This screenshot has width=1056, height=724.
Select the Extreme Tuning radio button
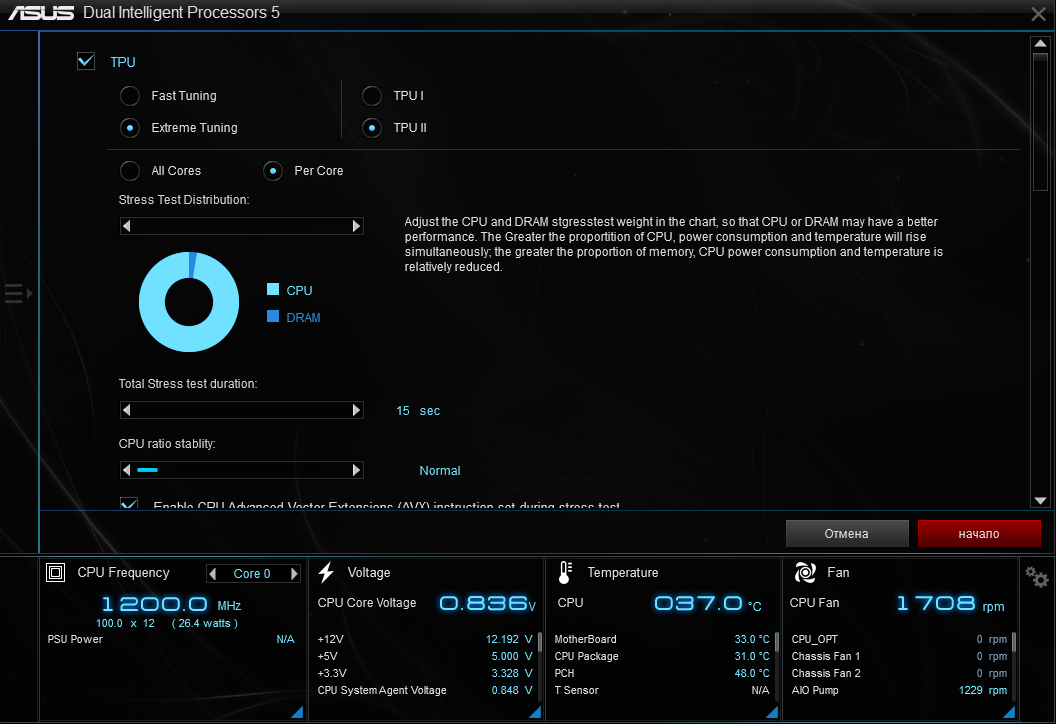click(x=130, y=128)
